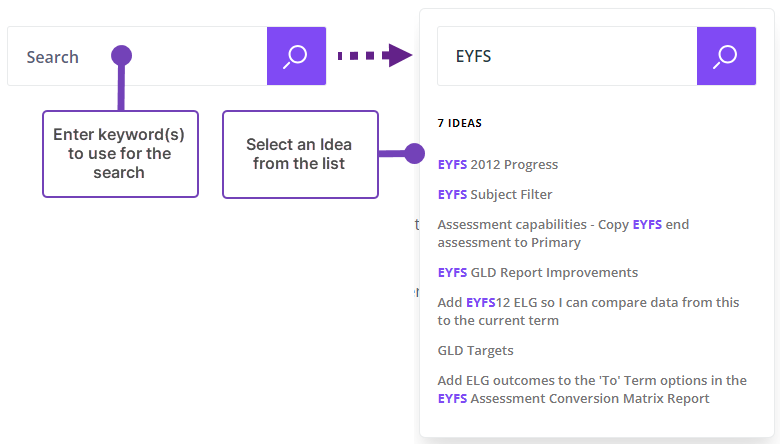Click vertical connector line below Search marker dot
Viewport: 780px width, 444px height.
point(122,88)
